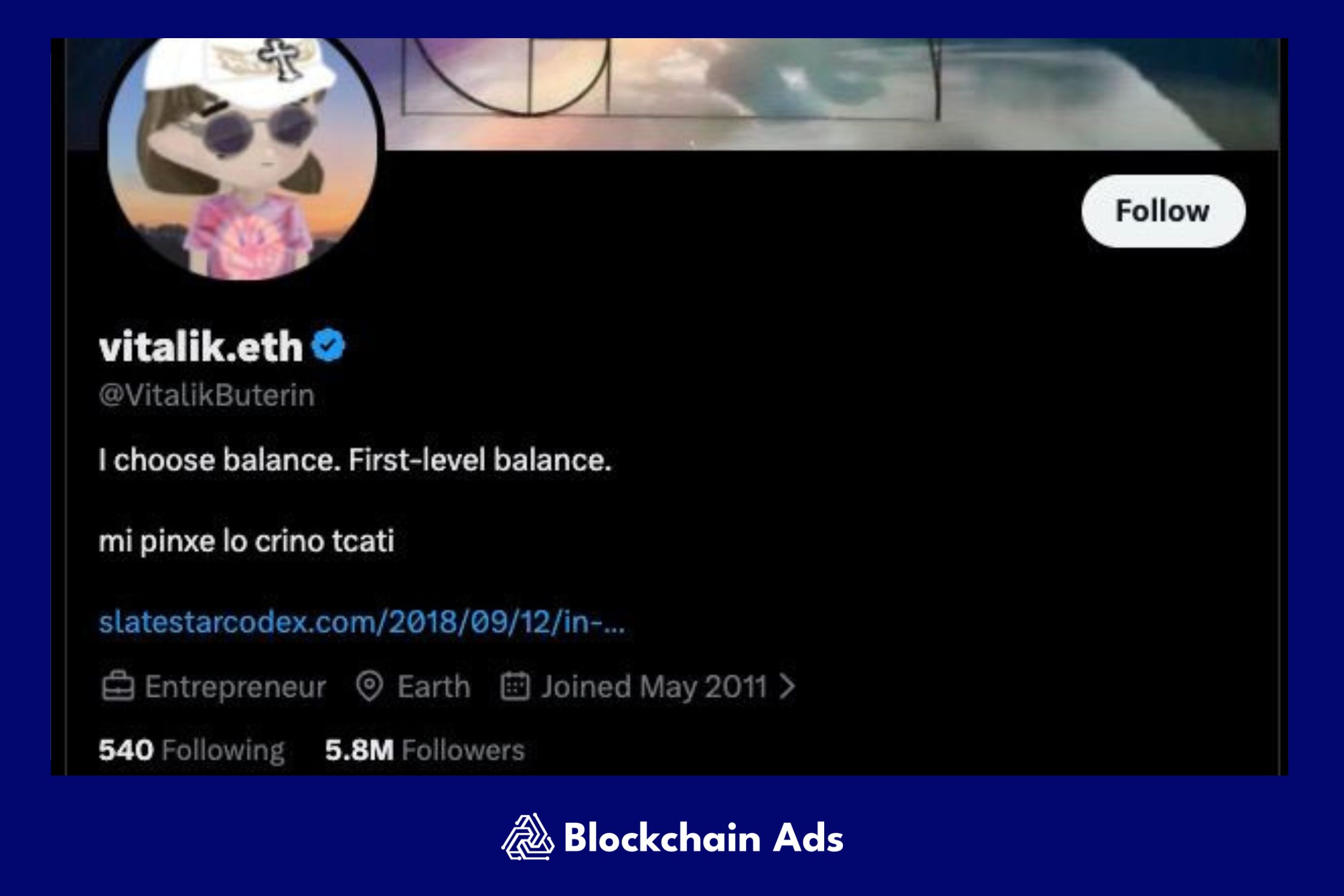Click the briefcase icon beside Entrepreneur
Viewport: 1344px width, 896px height.
pyautogui.click(x=118, y=686)
